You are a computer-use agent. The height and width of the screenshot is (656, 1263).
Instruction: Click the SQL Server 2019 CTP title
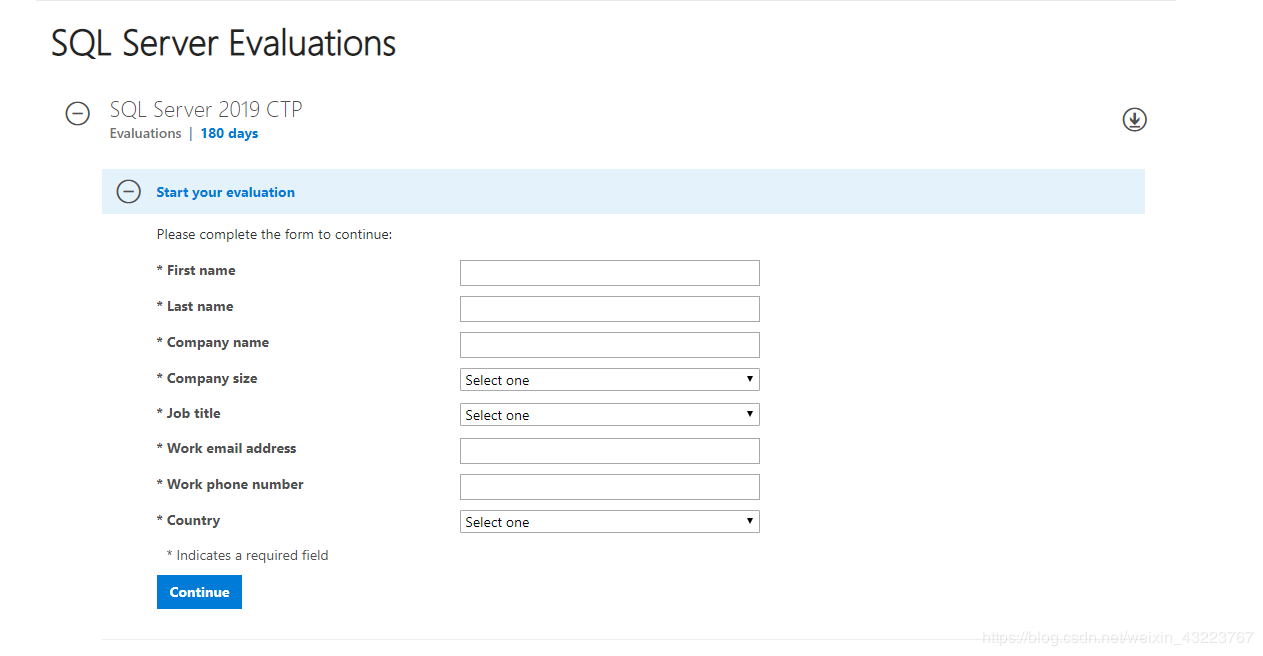coord(206,109)
